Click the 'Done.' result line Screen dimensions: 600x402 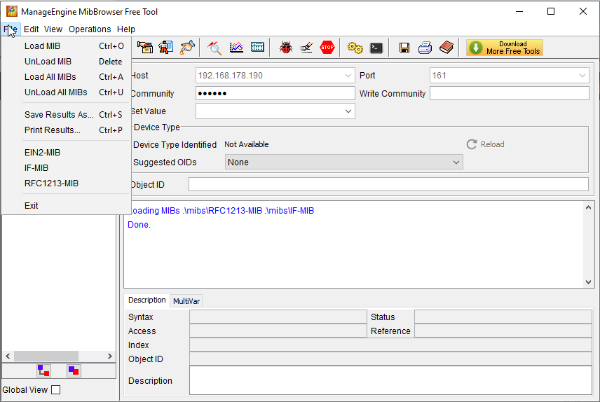[x=139, y=225]
